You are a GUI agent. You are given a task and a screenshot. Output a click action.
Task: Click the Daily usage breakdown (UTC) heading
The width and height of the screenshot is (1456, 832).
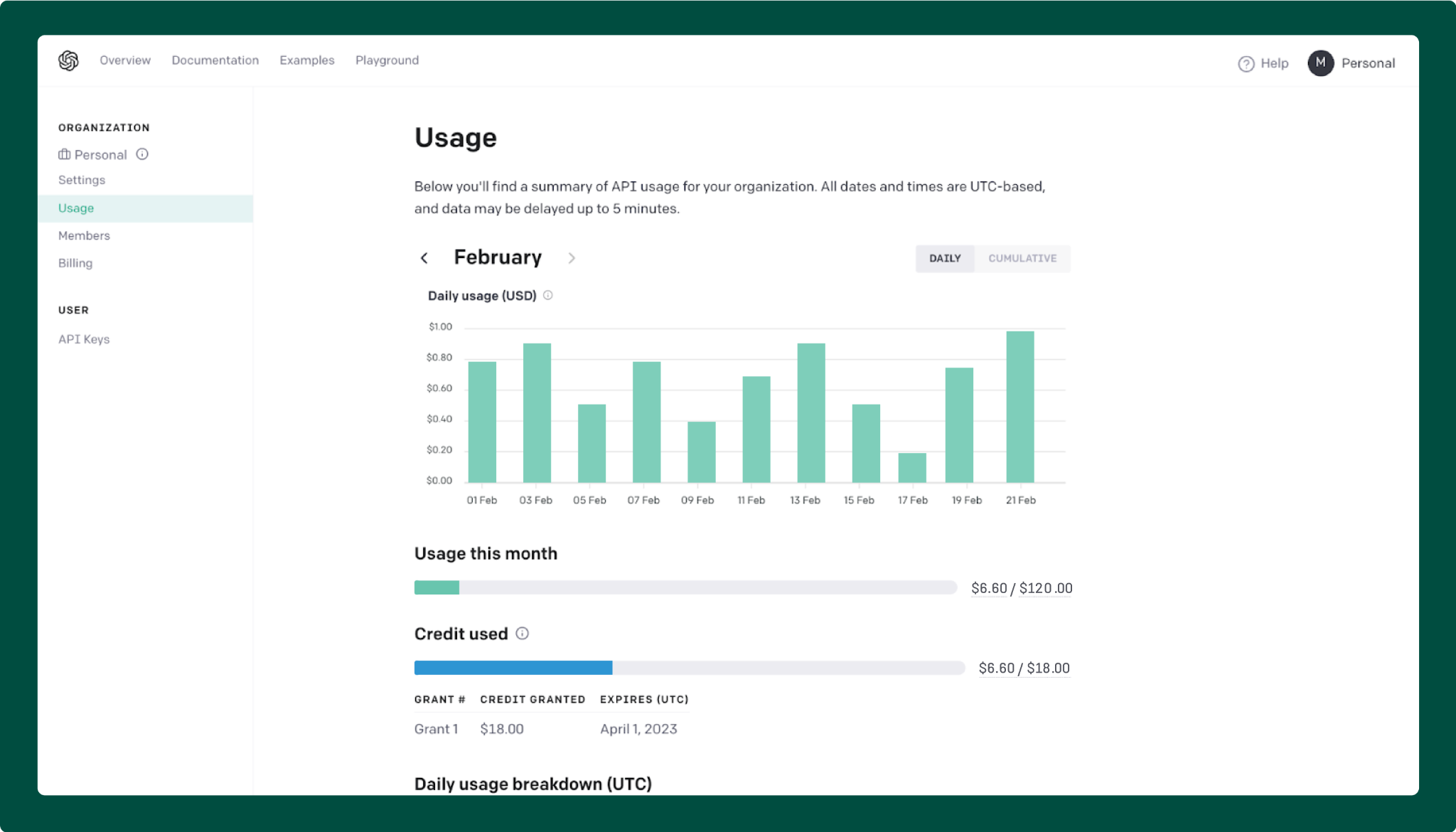[533, 784]
